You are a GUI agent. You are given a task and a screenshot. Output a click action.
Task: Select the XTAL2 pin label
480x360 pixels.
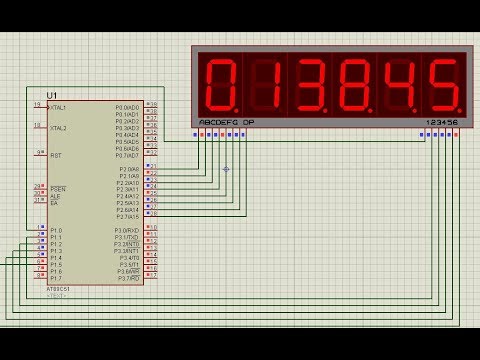click(58, 128)
